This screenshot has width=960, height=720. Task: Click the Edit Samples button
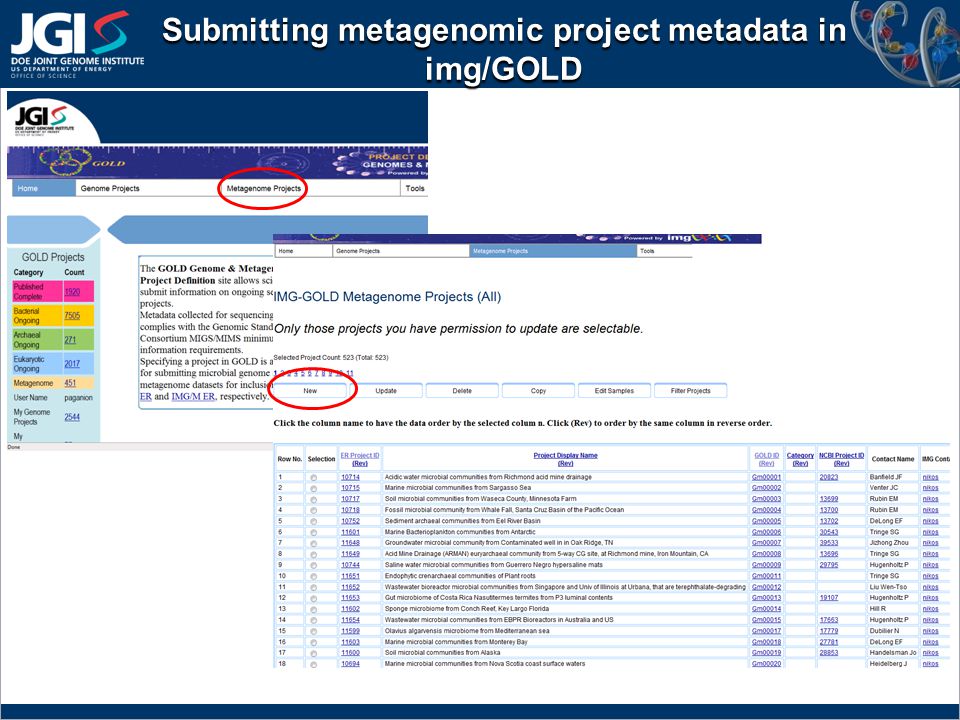(614, 391)
